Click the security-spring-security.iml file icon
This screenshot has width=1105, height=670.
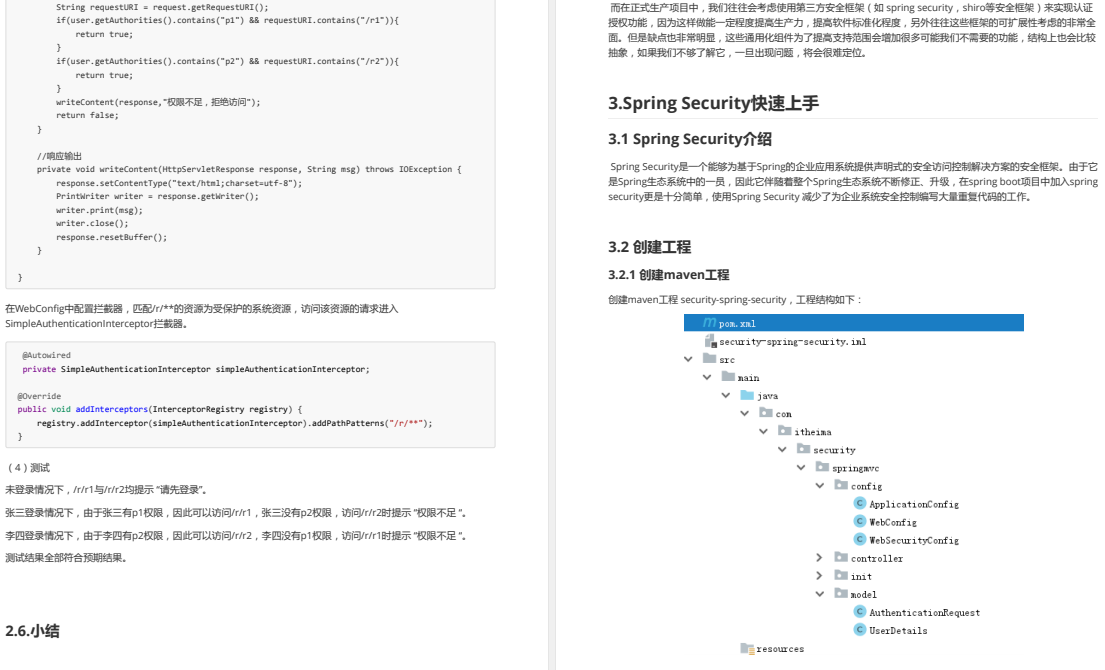[x=710, y=341]
